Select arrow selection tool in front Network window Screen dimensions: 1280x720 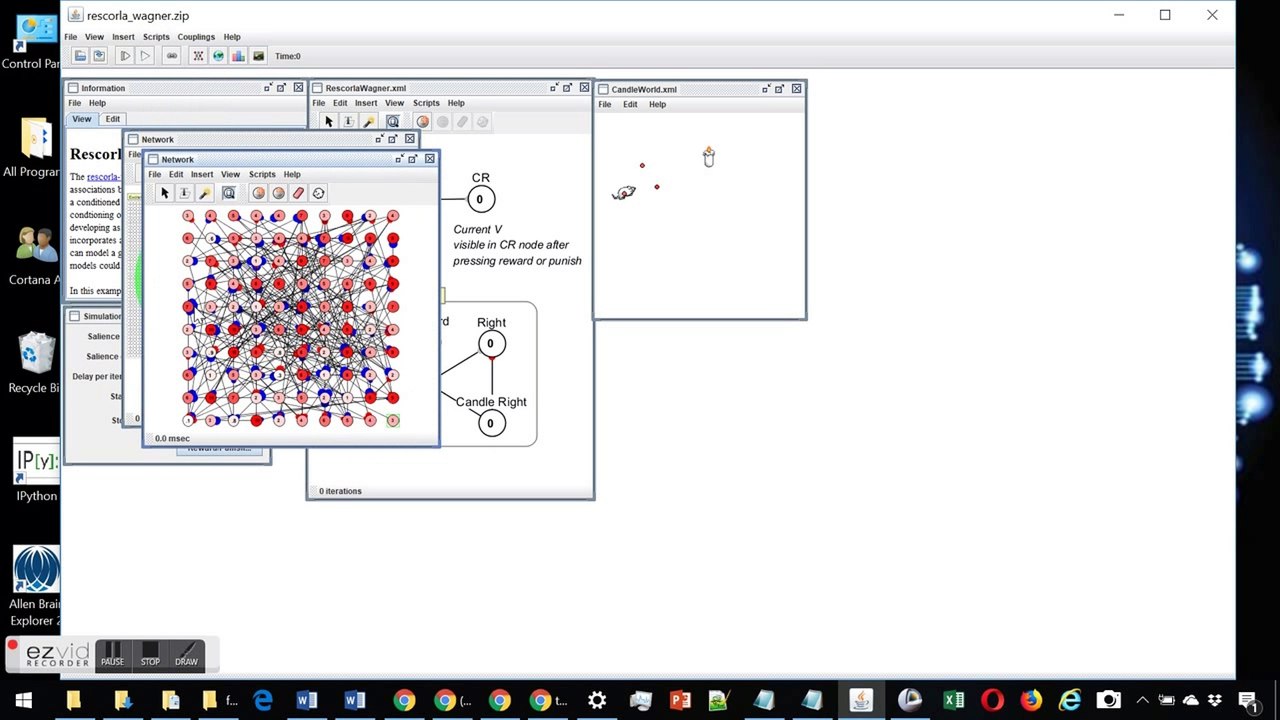[165, 193]
